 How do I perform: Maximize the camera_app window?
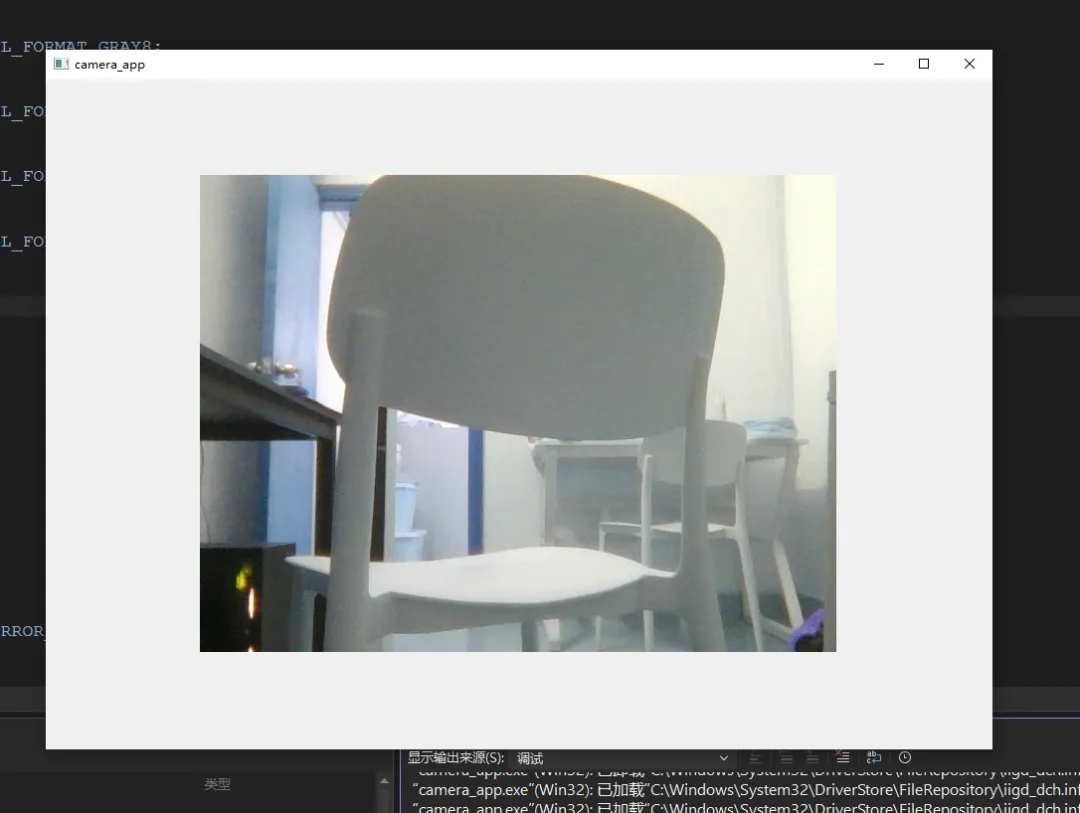924,64
